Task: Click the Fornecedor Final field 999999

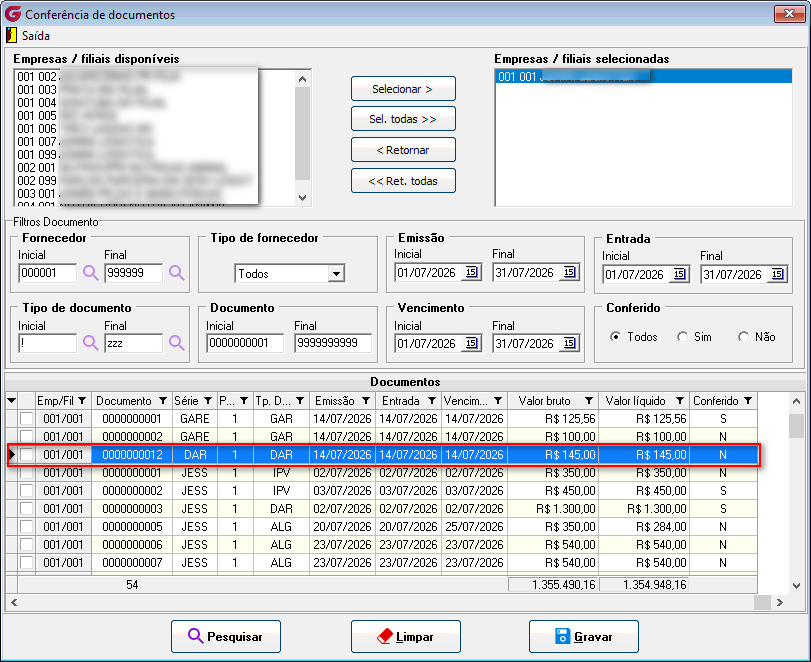Action: tap(133, 273)
